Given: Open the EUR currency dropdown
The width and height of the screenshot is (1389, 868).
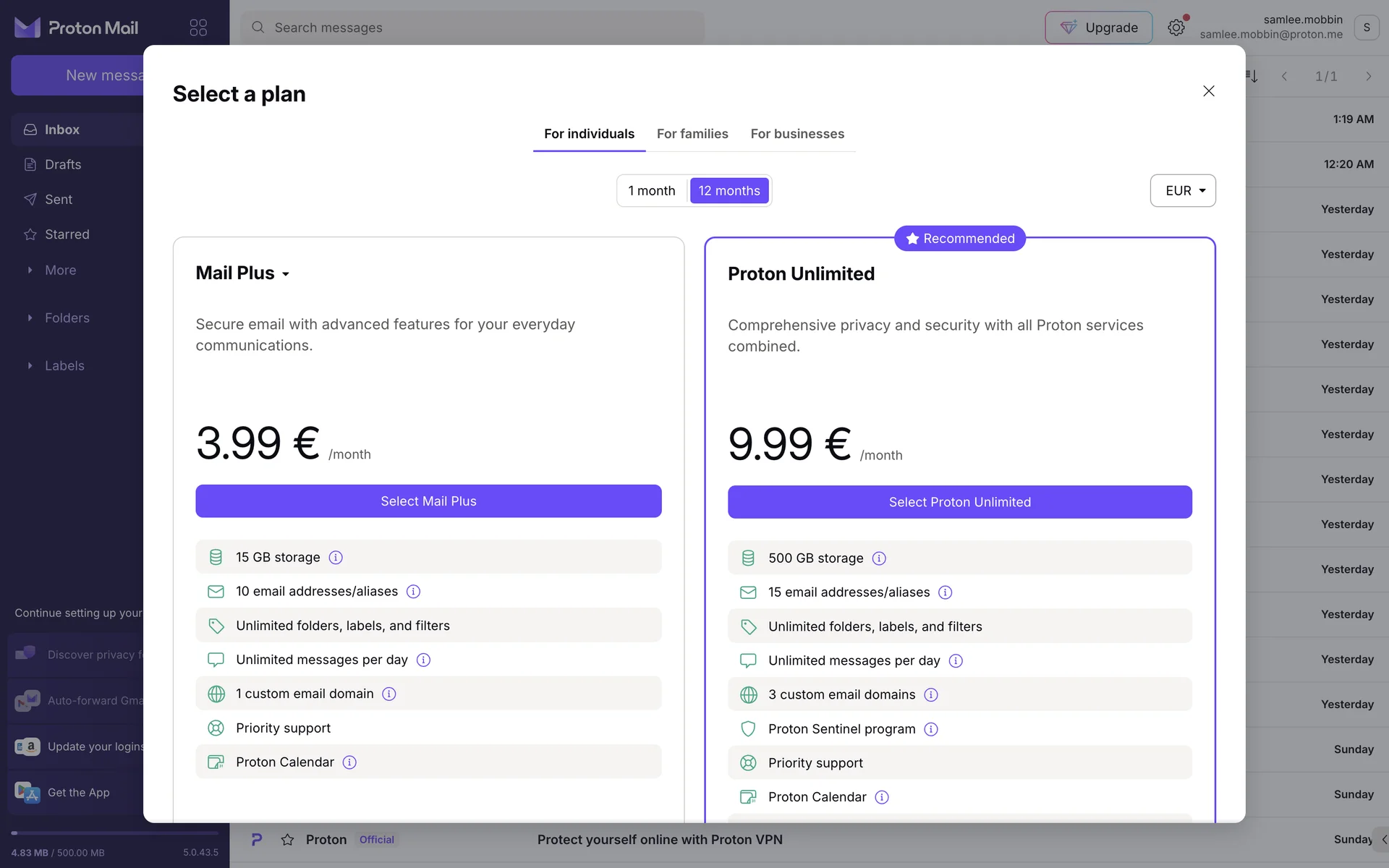Looking at the screenshot, I should (1183, 190).
